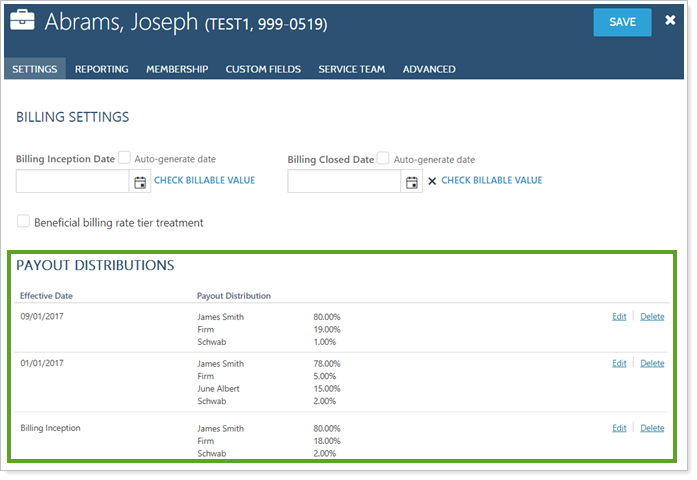Image resolution: width=697 pixels, height=480 pixels.
Task: Open the Membership tab
Action: (x=177, y=69)
